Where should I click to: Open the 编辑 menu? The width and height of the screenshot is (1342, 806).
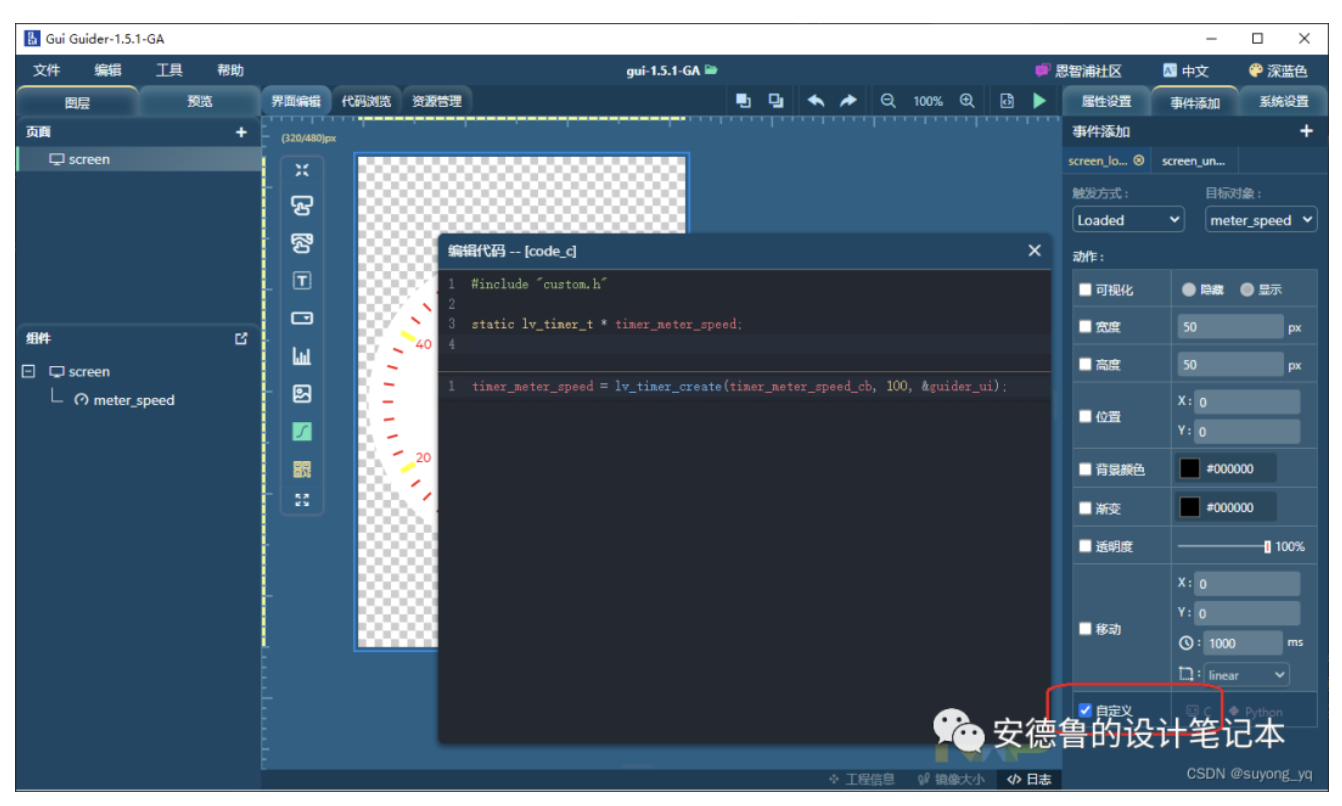click(x=108, y=70)
